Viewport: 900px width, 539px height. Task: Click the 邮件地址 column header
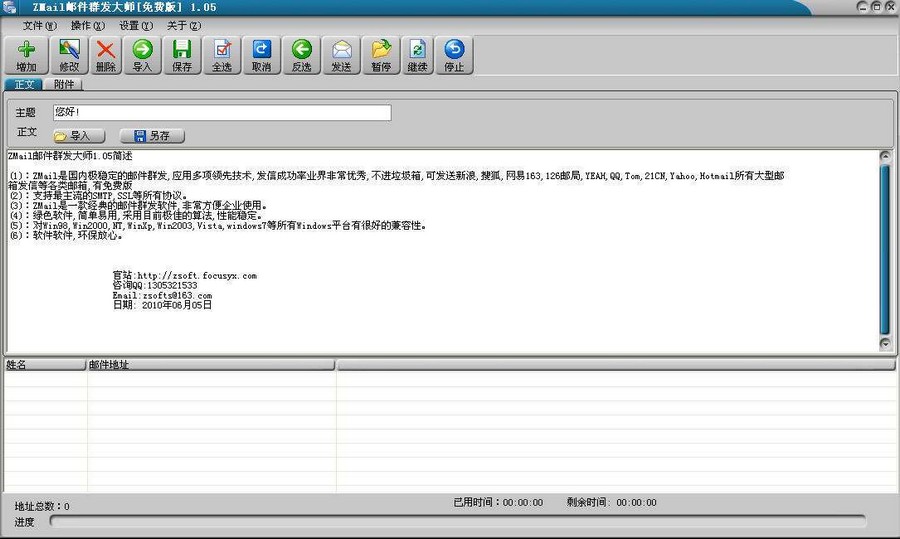tap(211, 364)
